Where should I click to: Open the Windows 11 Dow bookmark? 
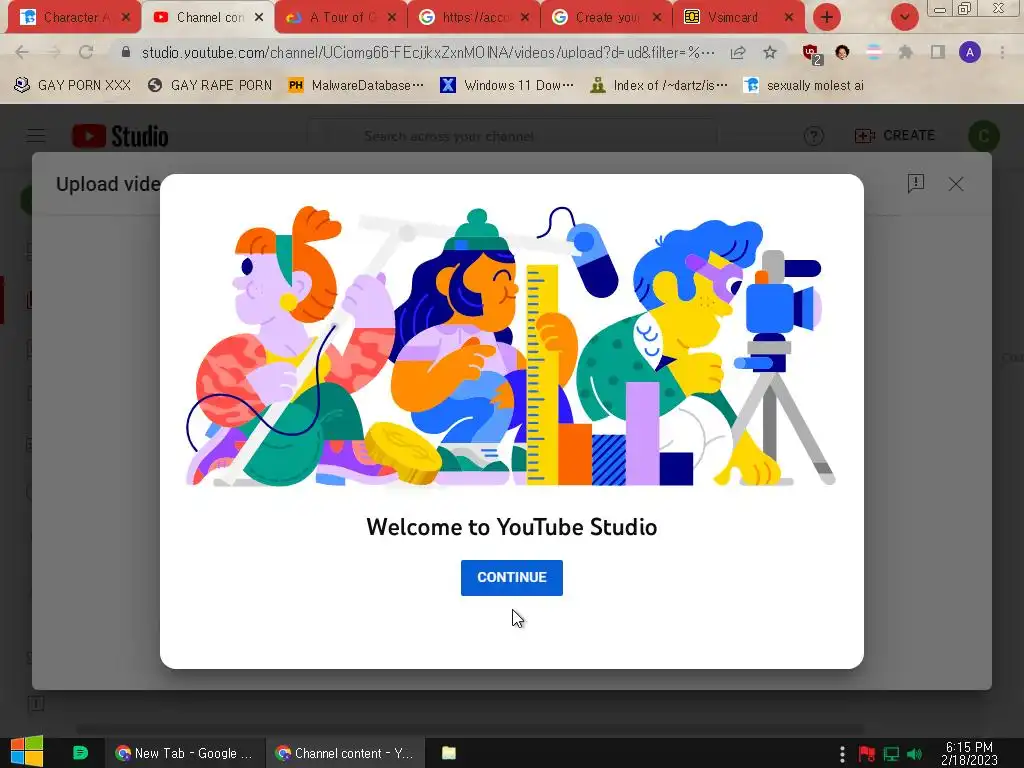pyautogui.click(x=507, y=86)
